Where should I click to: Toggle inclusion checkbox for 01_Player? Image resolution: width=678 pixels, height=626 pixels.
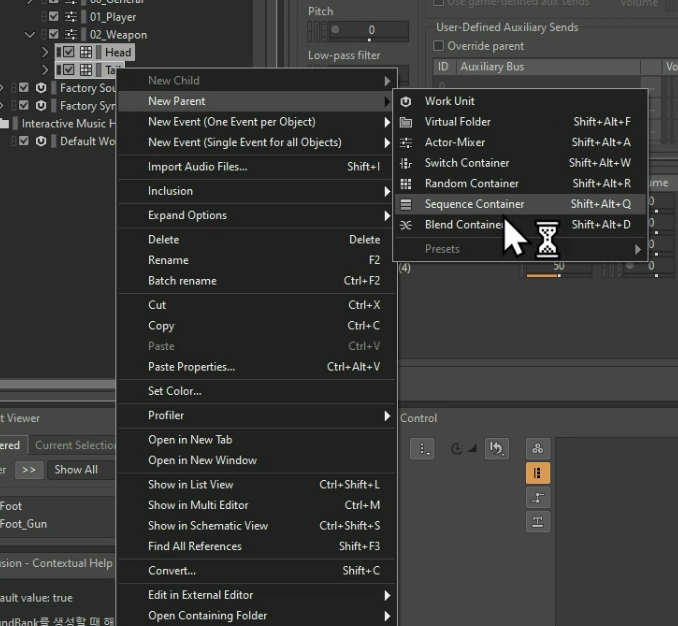point(54,16)
